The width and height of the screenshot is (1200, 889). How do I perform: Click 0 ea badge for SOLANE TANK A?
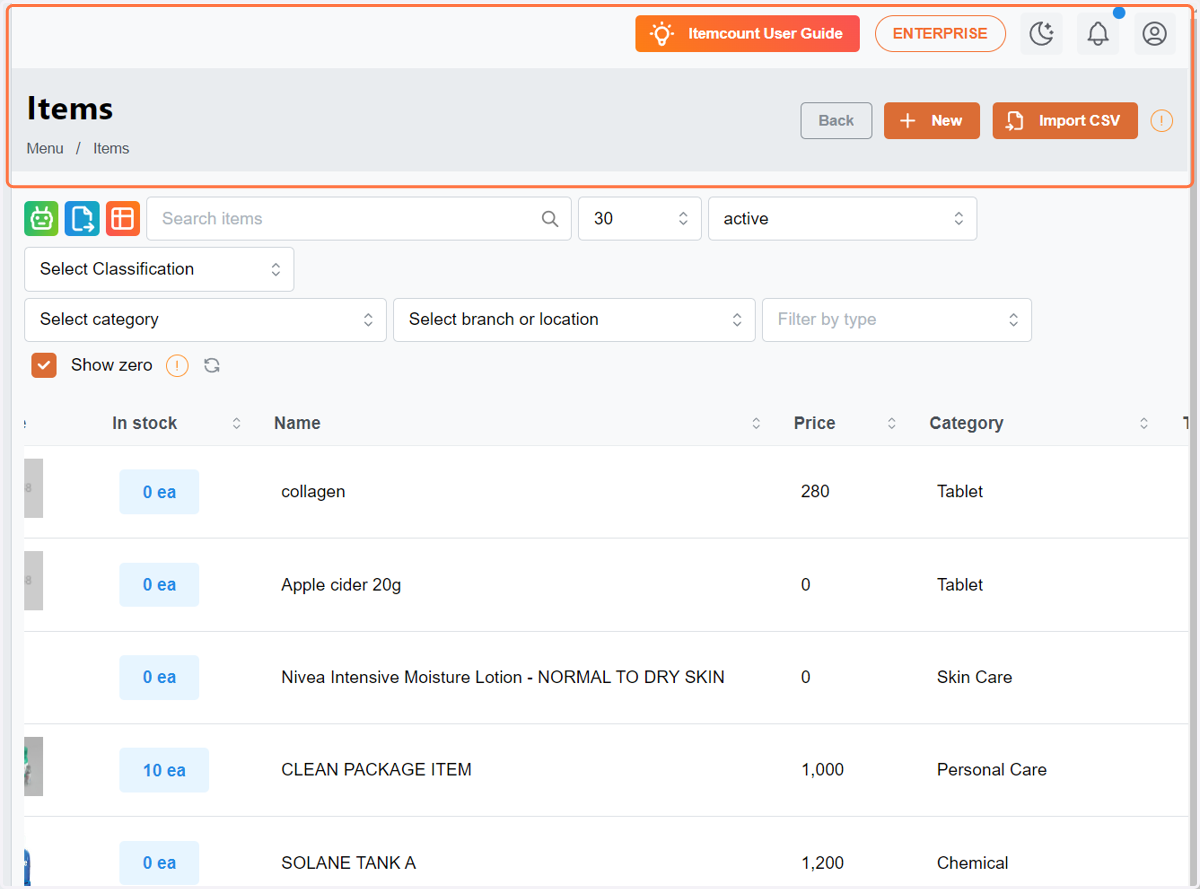[x=159, y=863]
